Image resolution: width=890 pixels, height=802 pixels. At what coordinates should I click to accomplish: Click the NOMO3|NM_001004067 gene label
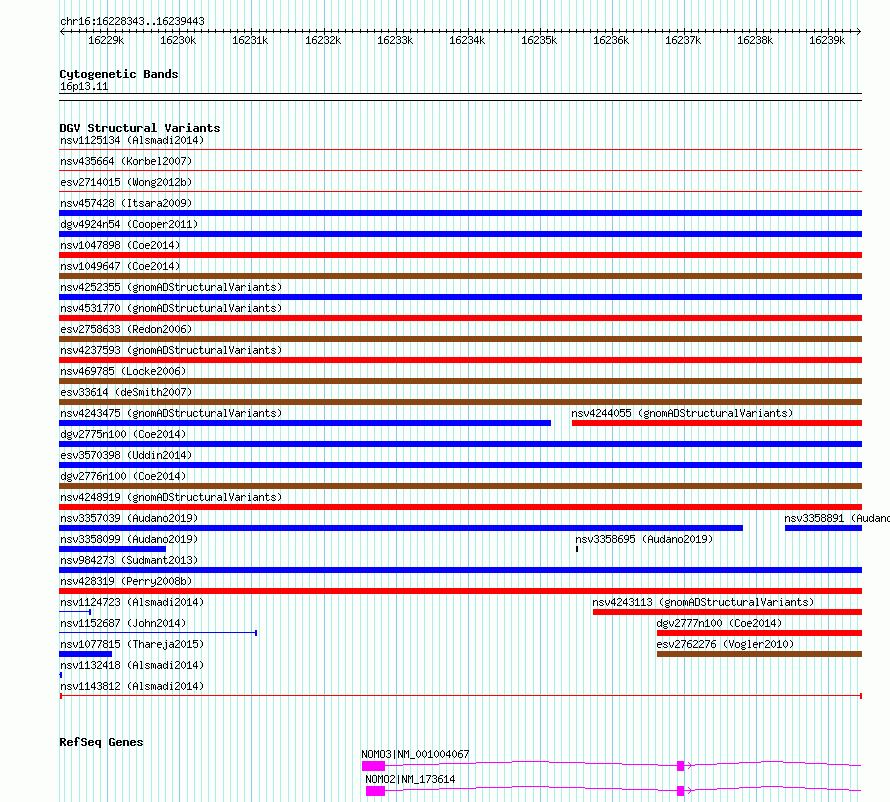coord(415,754)
